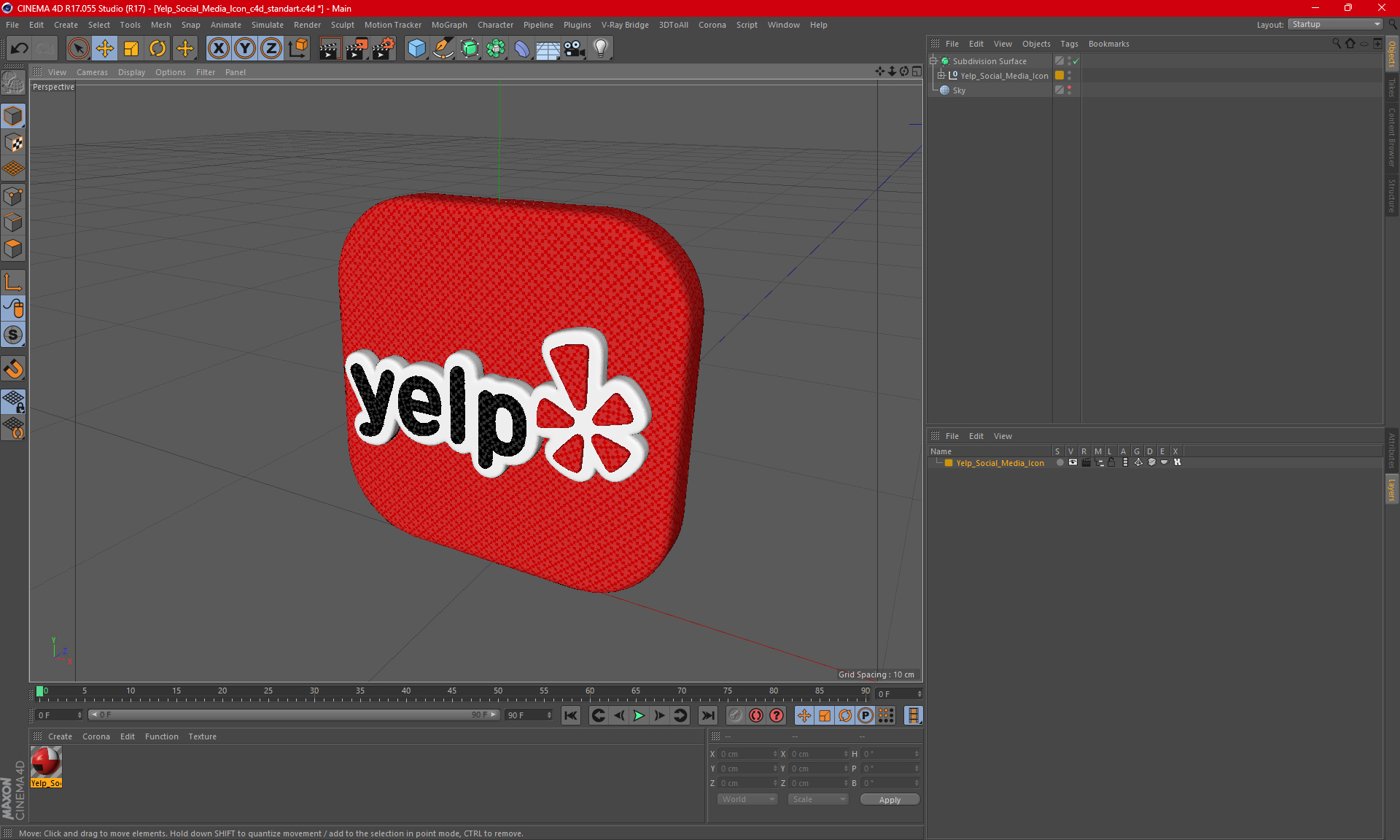Add a Light object

pyautogui.click(x=601, y=48)
